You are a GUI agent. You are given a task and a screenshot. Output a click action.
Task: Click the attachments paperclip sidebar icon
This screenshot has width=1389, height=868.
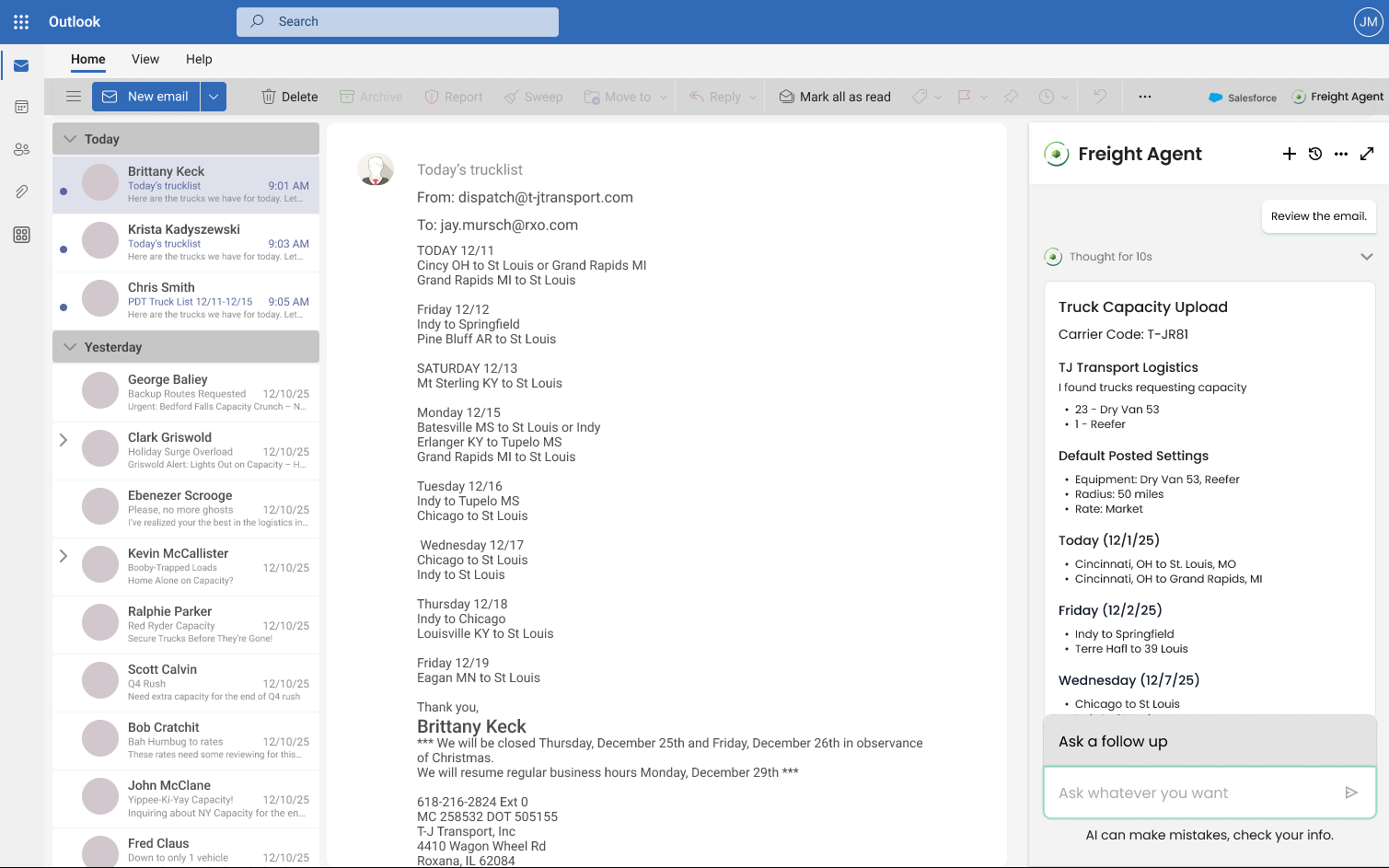click(x=21, y=191)
